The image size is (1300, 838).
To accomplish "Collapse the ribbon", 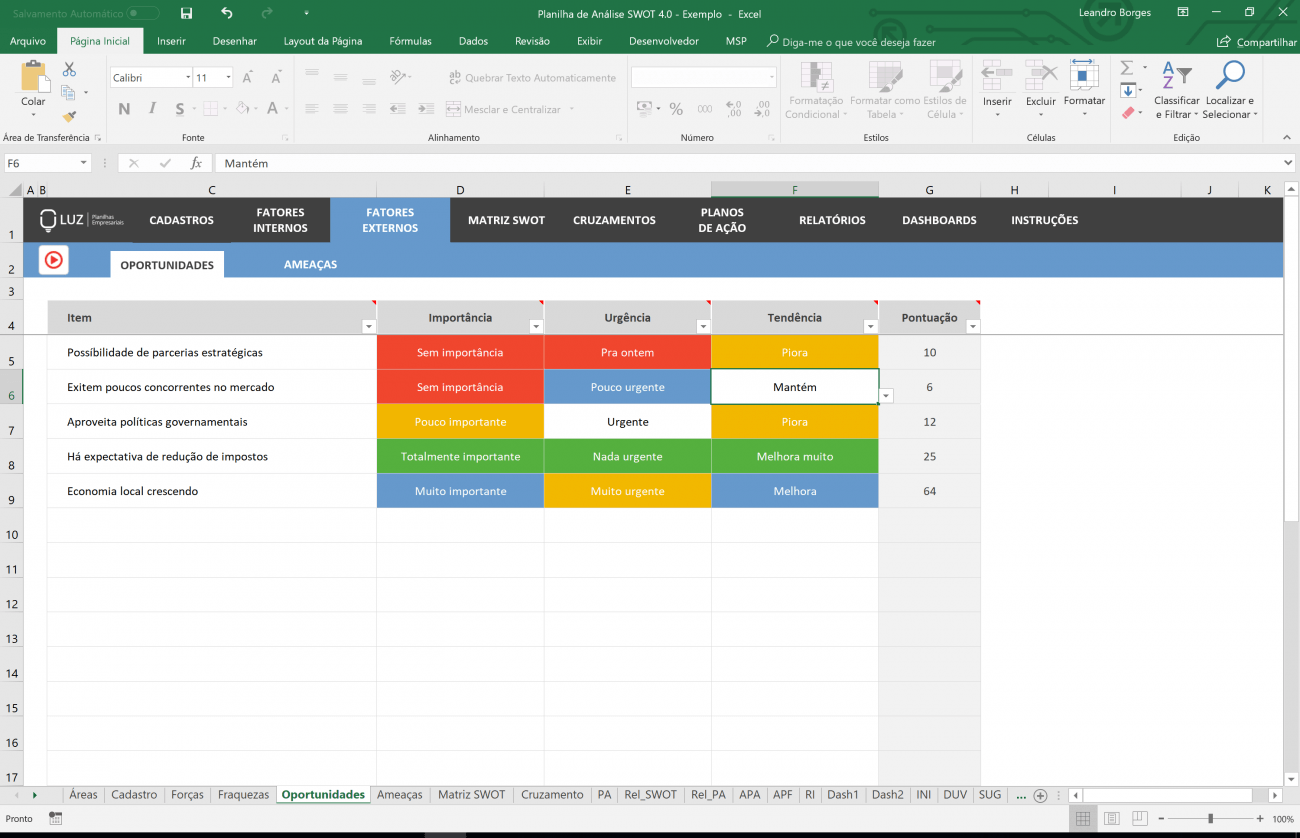I will pyautogui.click(x=1288, y=138).
